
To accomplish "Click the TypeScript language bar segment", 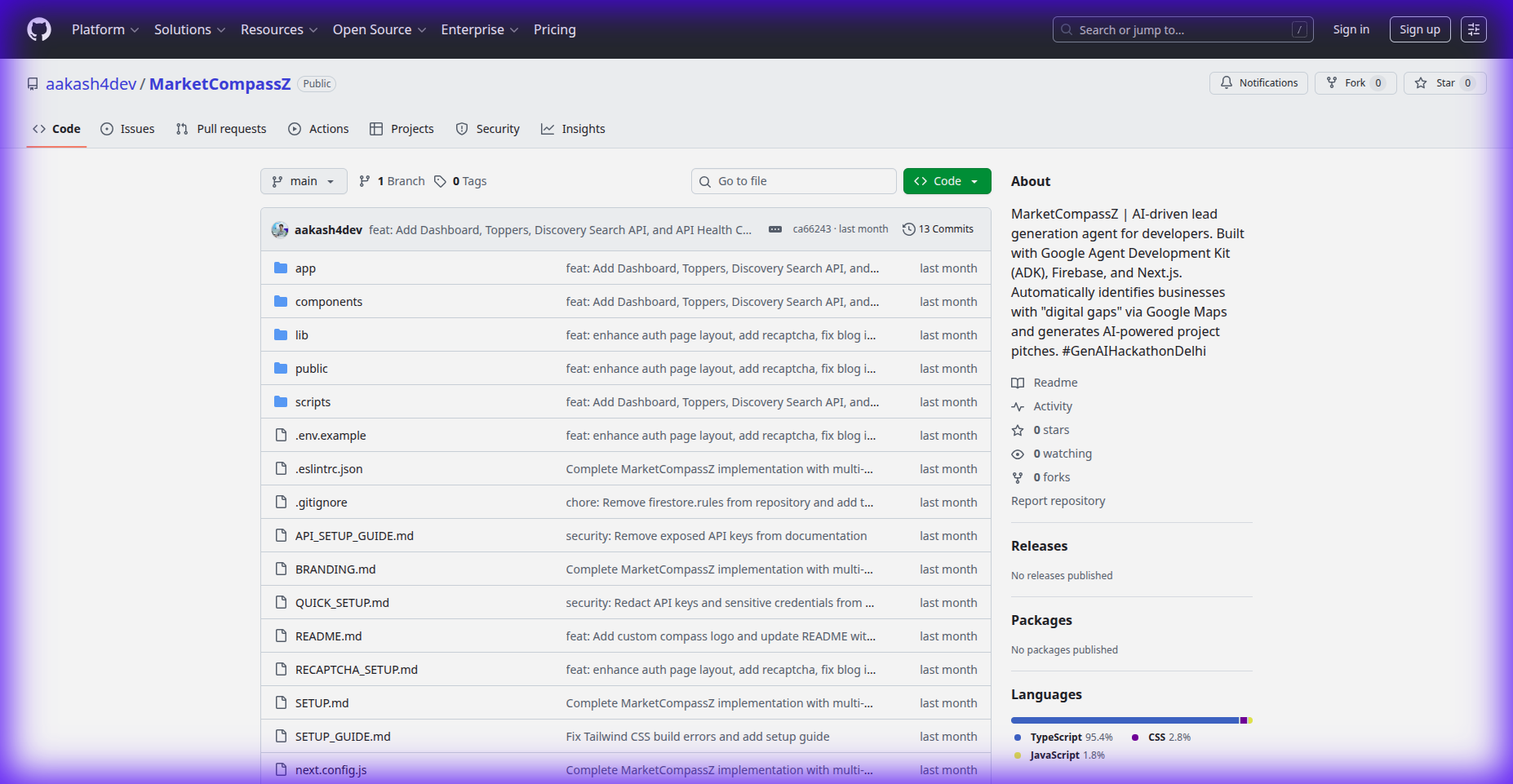I will click(1125, 720).
